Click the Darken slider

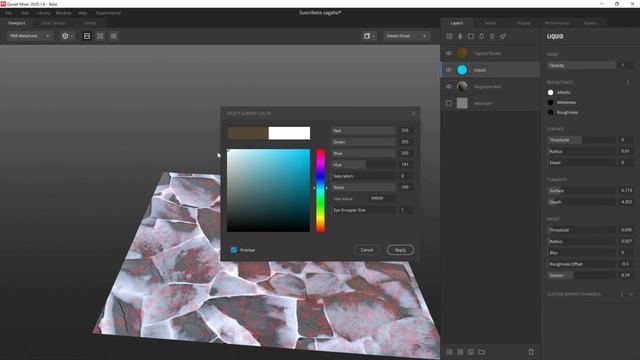[x=581, y=276]
